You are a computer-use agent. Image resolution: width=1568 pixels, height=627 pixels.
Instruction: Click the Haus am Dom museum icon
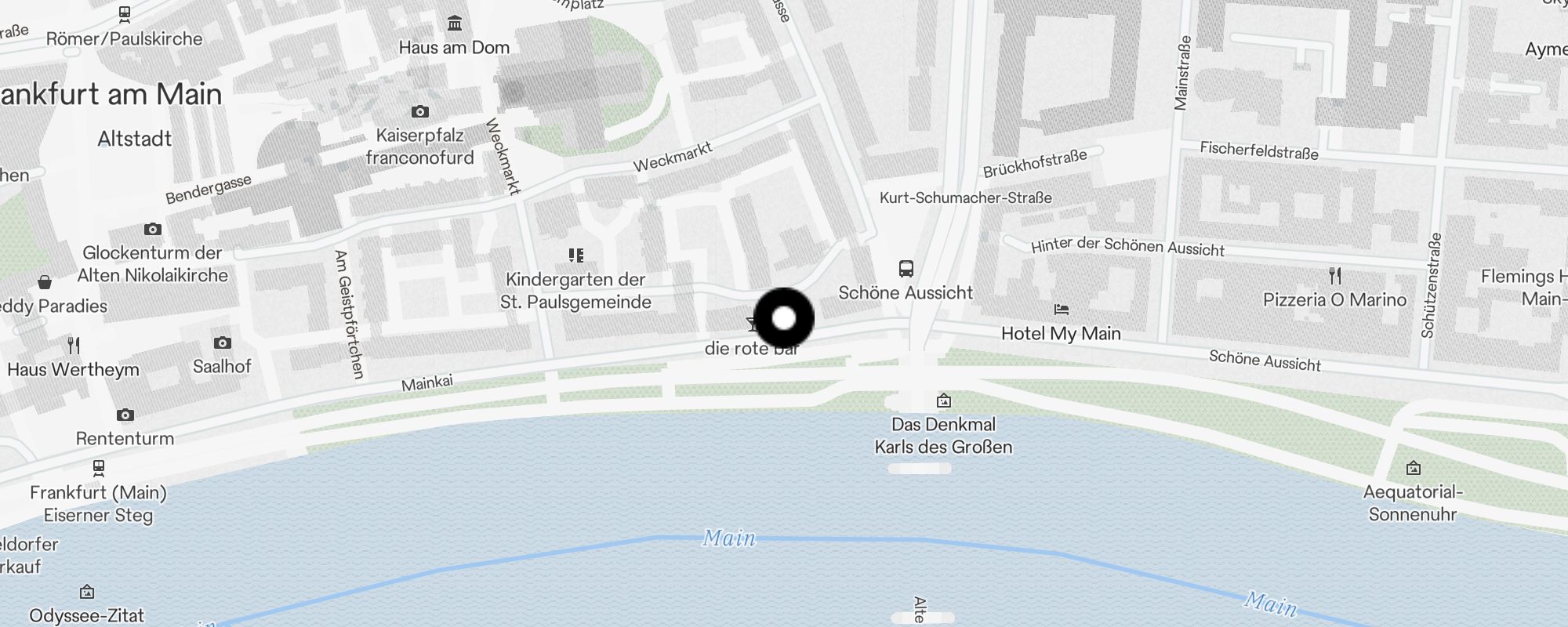coord(455,24)
